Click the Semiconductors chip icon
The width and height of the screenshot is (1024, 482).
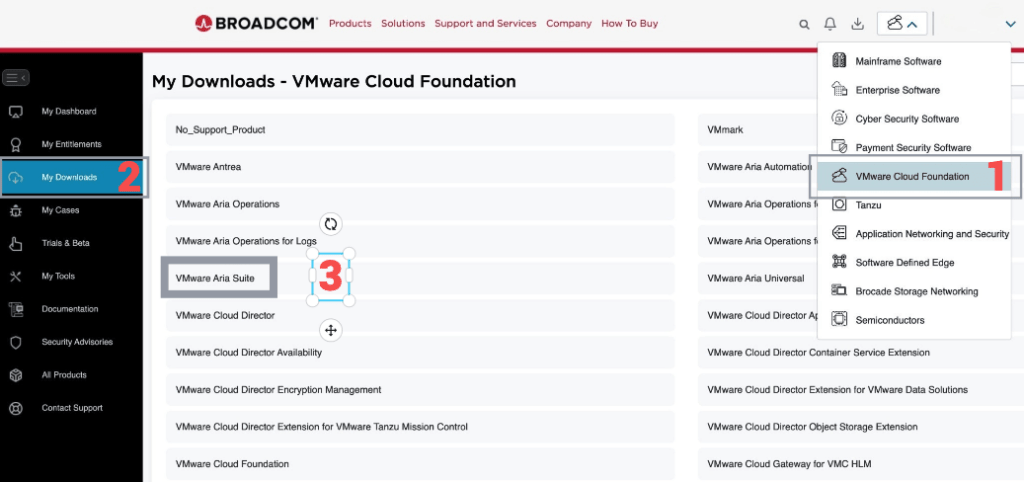[x=839, y=319]
